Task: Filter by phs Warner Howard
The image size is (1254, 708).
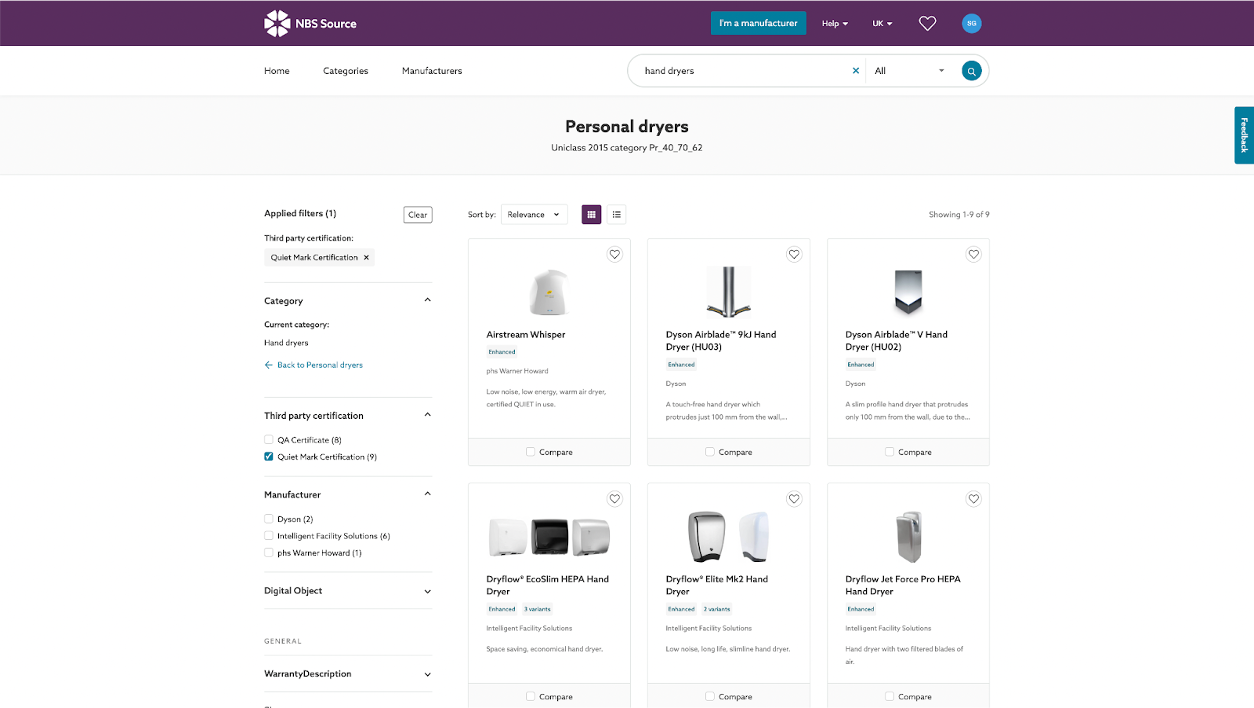Action: click(x=268, y=552)
